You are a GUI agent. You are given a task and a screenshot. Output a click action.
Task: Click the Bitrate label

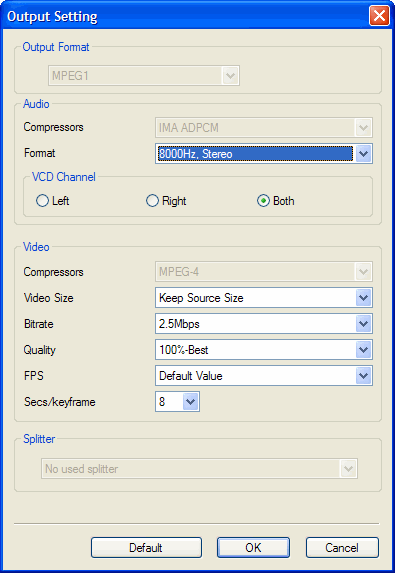(x=39, y=324)
